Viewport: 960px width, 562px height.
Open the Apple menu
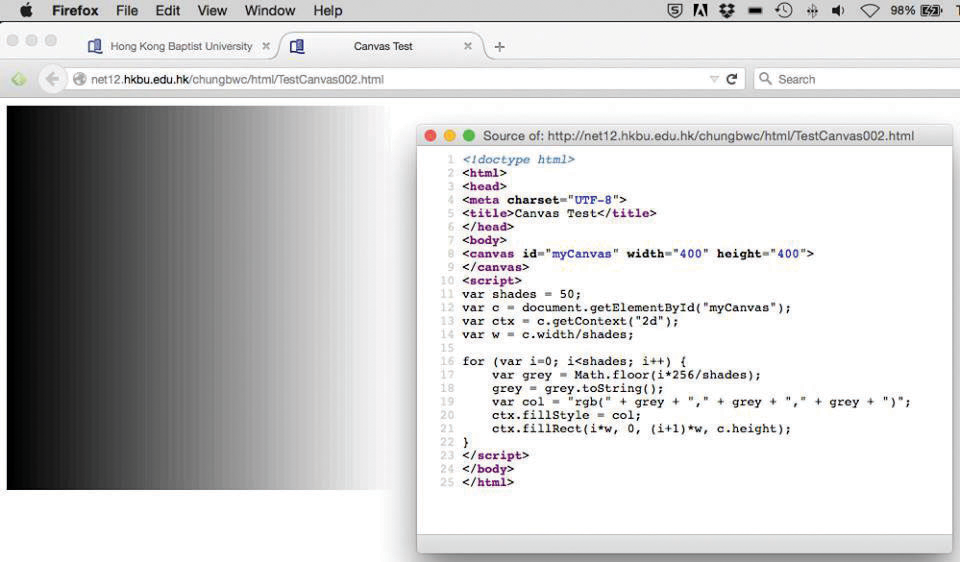pyautogui.click(x=26, y=10)
